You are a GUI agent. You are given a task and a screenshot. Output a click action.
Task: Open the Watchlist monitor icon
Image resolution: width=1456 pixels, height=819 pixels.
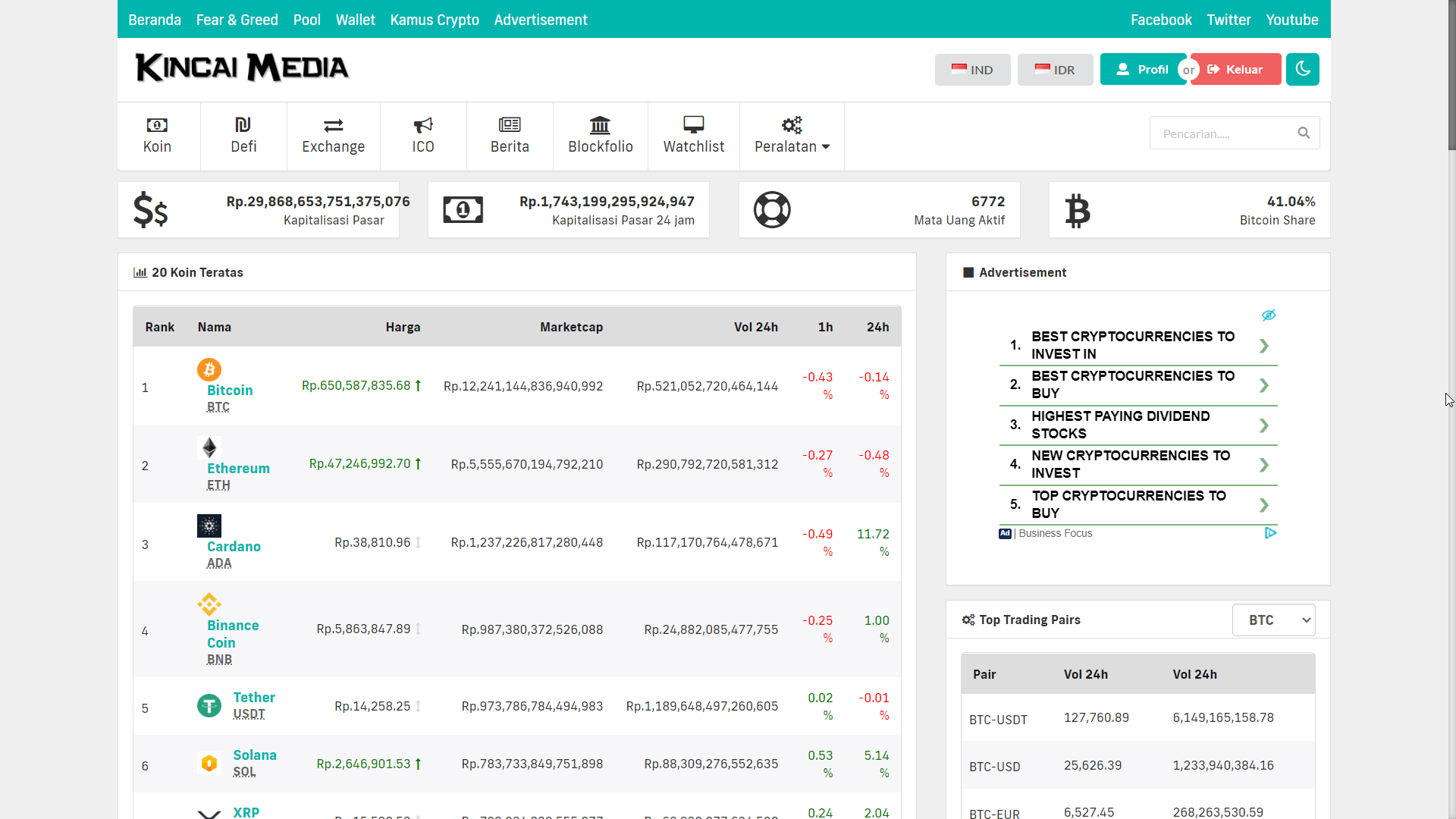(694, 124)
